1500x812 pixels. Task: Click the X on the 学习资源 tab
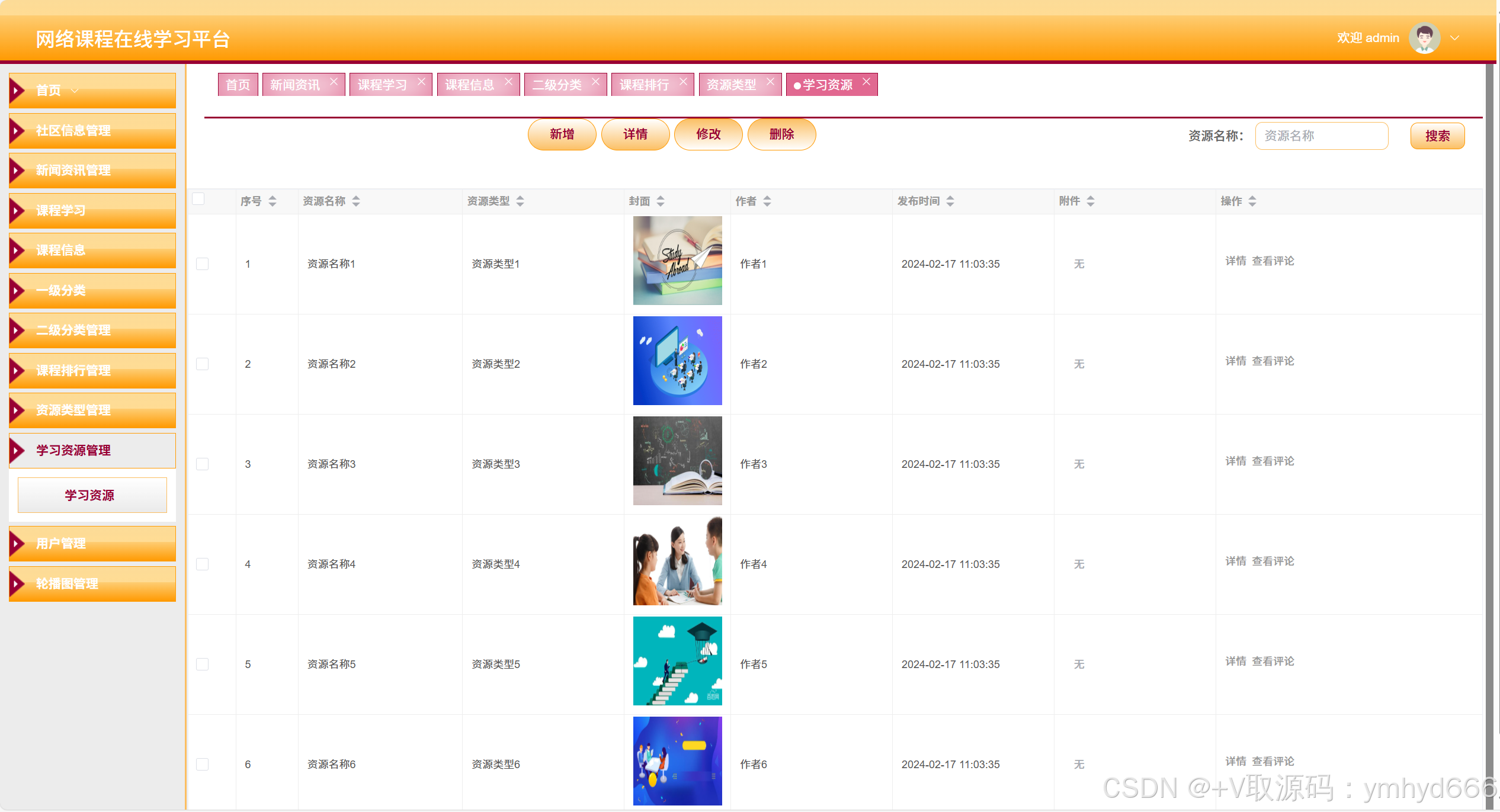(866, 82)
